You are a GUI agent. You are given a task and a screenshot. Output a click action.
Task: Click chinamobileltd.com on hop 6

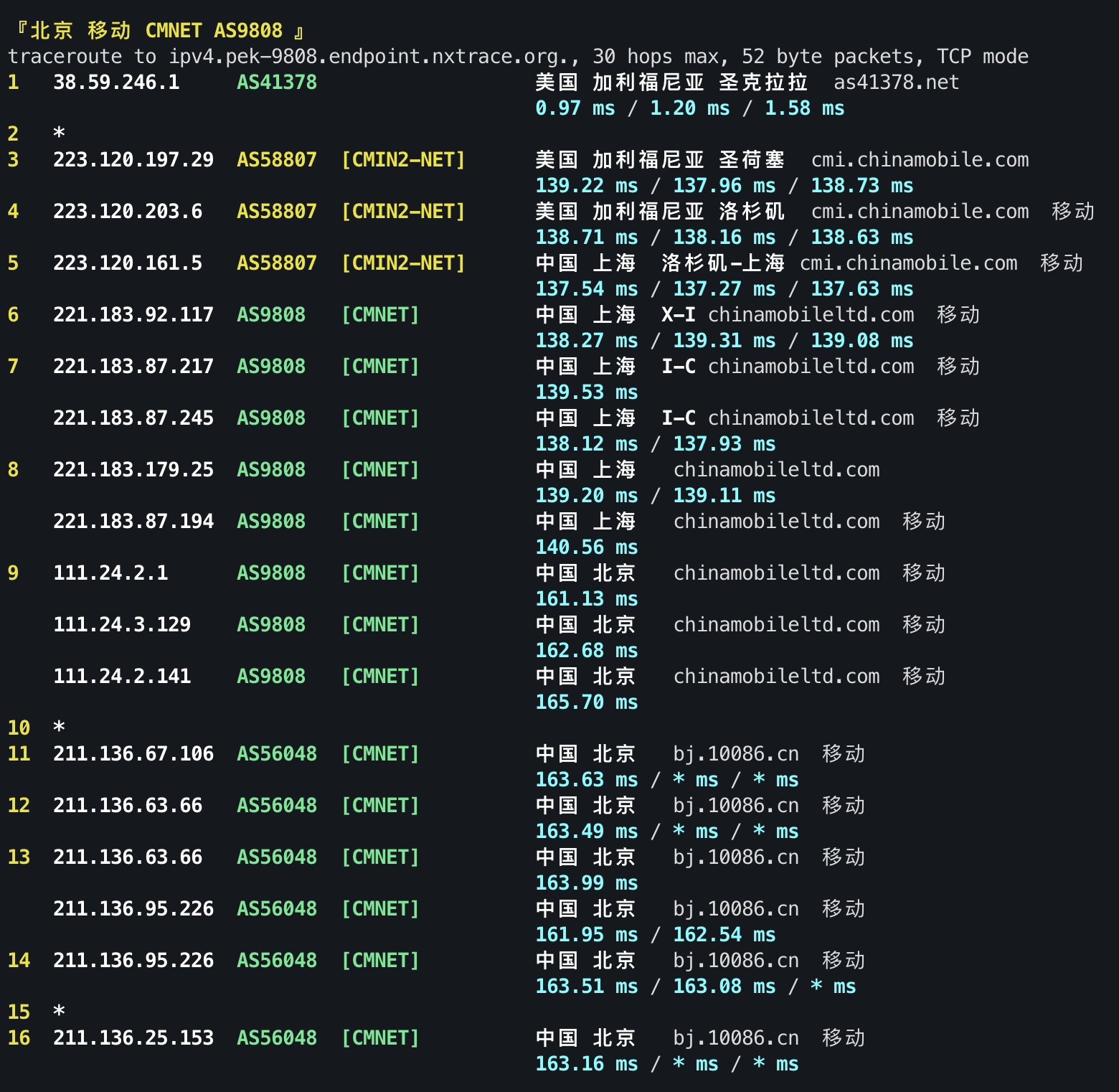[811, 315]
